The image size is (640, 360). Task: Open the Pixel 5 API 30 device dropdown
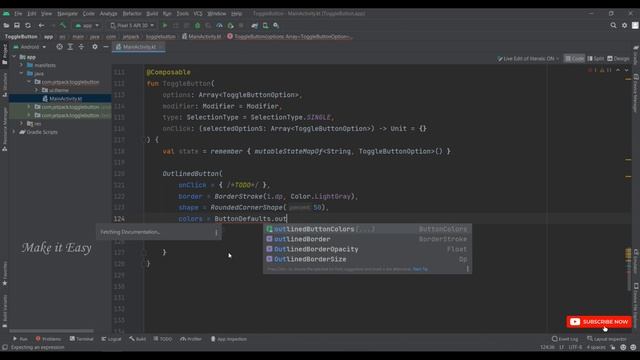[132, 25]
